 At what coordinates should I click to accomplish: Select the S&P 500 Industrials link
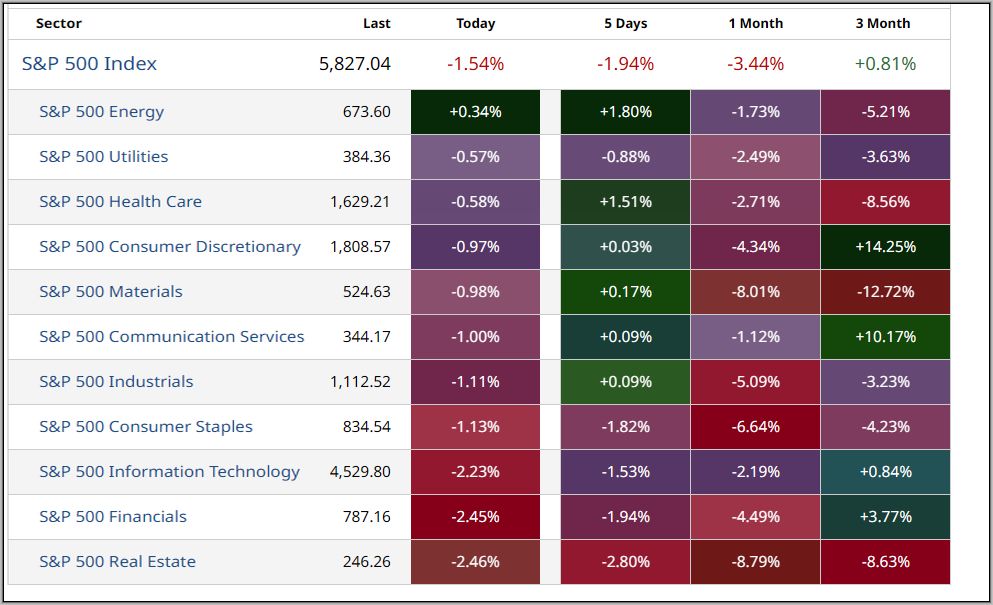pos(116,382)
